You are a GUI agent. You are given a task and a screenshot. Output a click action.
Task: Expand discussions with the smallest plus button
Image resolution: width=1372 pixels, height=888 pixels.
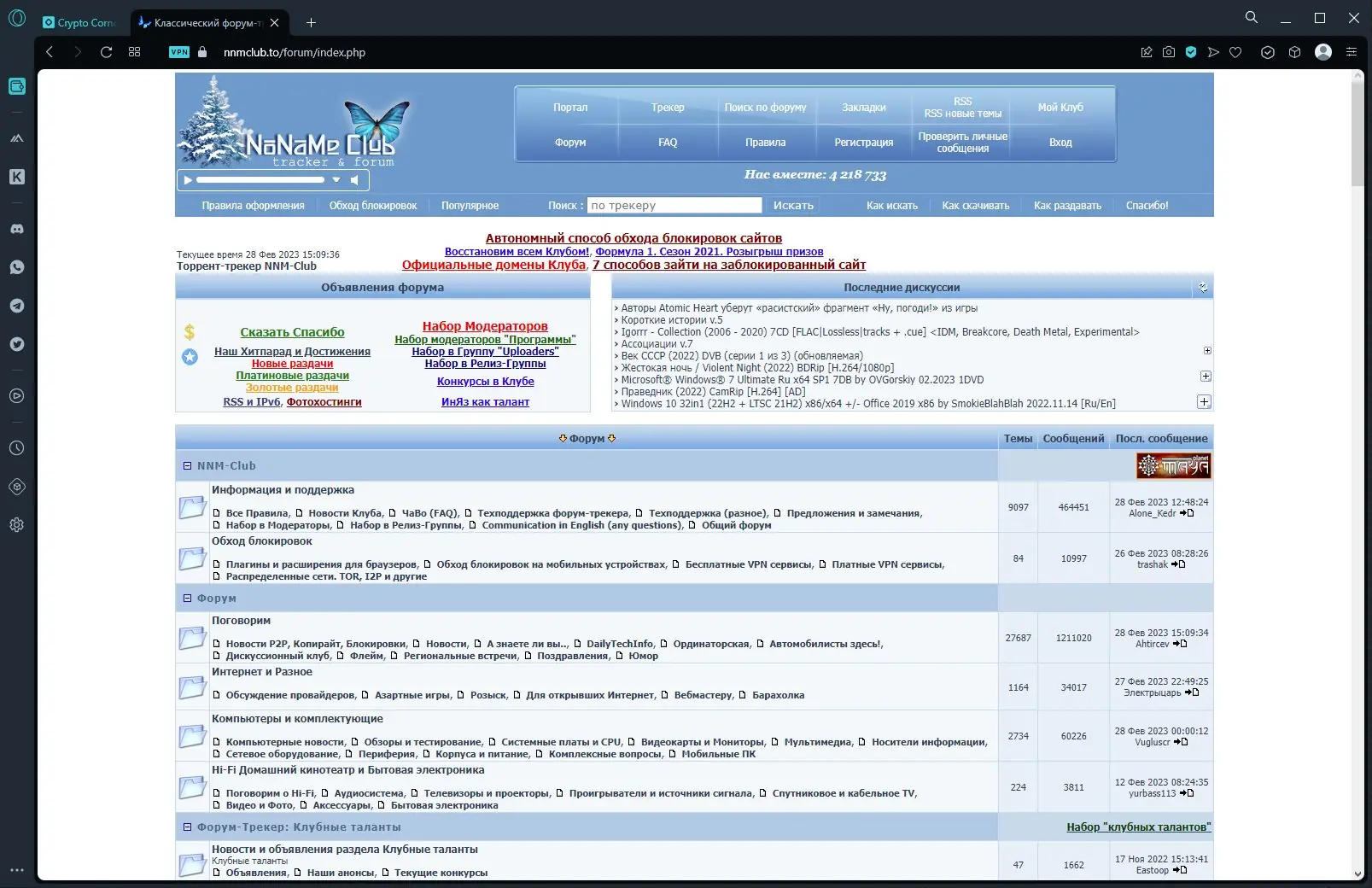[1207, 351]
